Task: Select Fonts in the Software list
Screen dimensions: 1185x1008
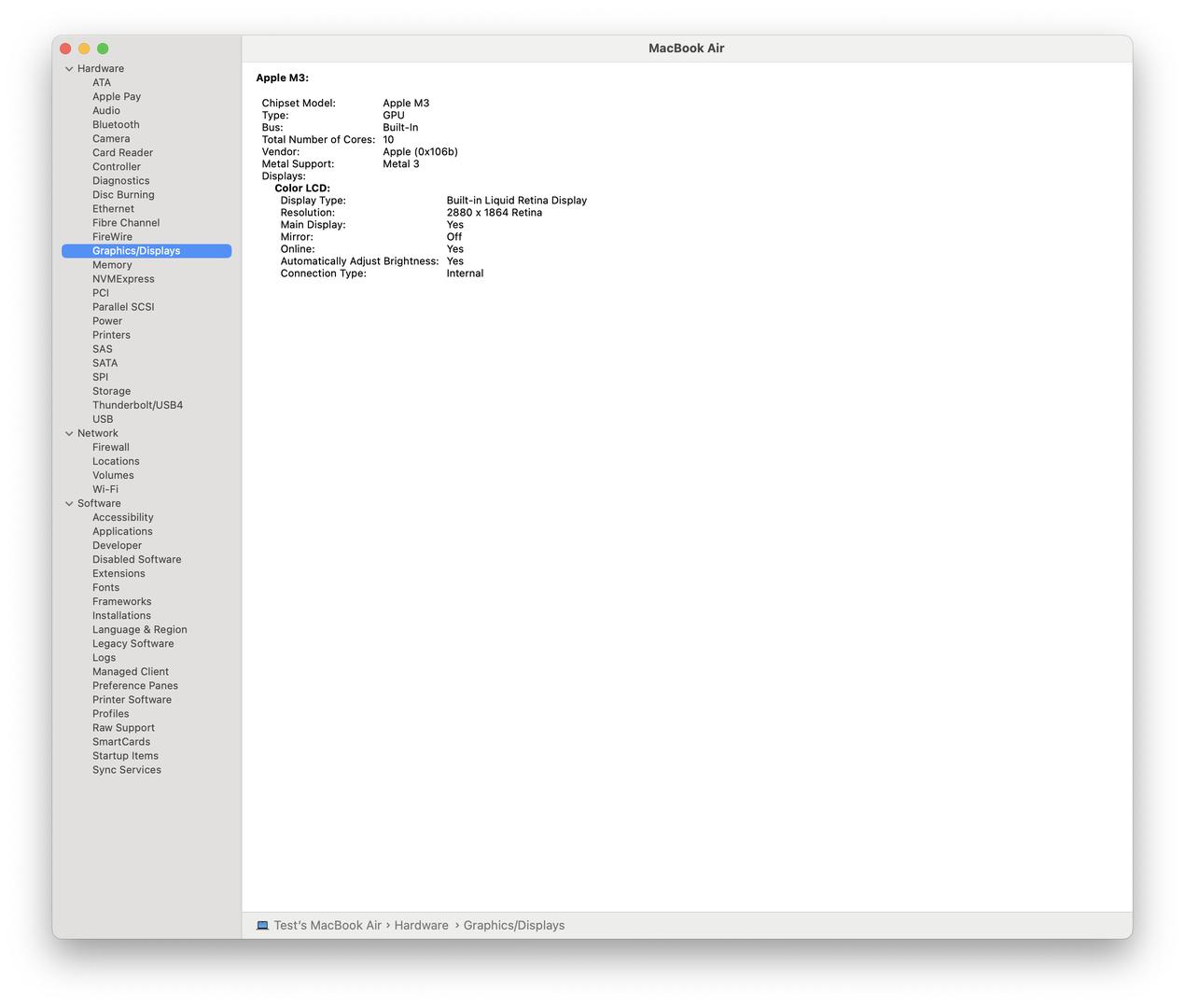Action: click(x=105, y=587)
